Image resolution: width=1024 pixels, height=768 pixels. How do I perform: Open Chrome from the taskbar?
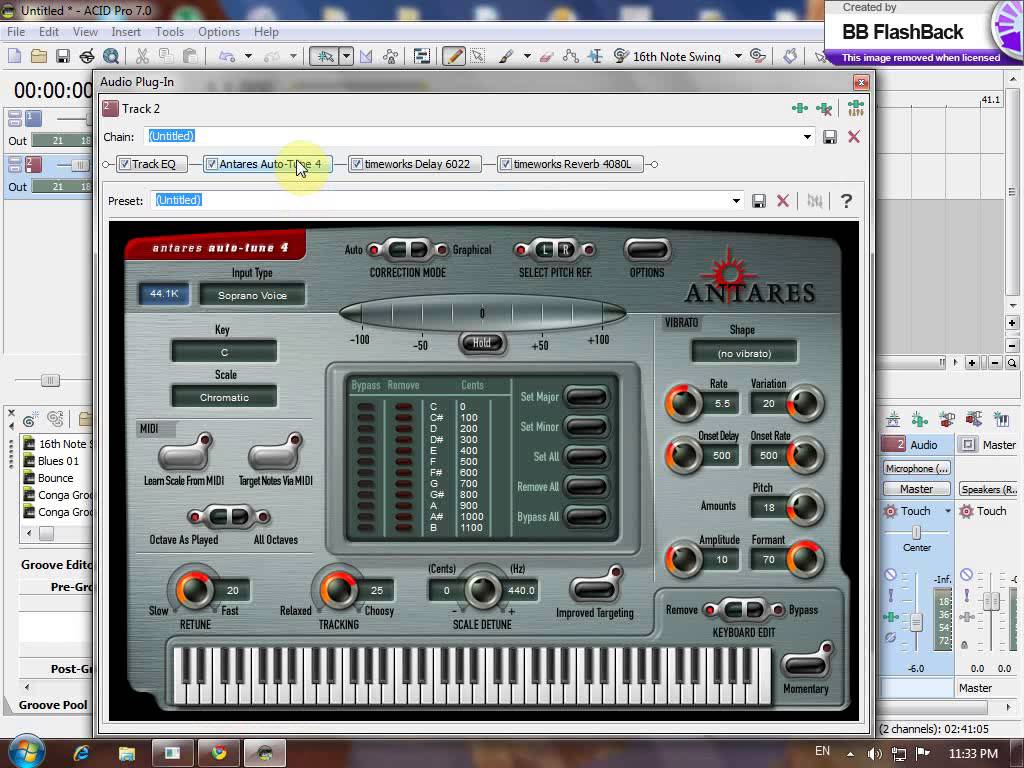[x=218, y=753]
